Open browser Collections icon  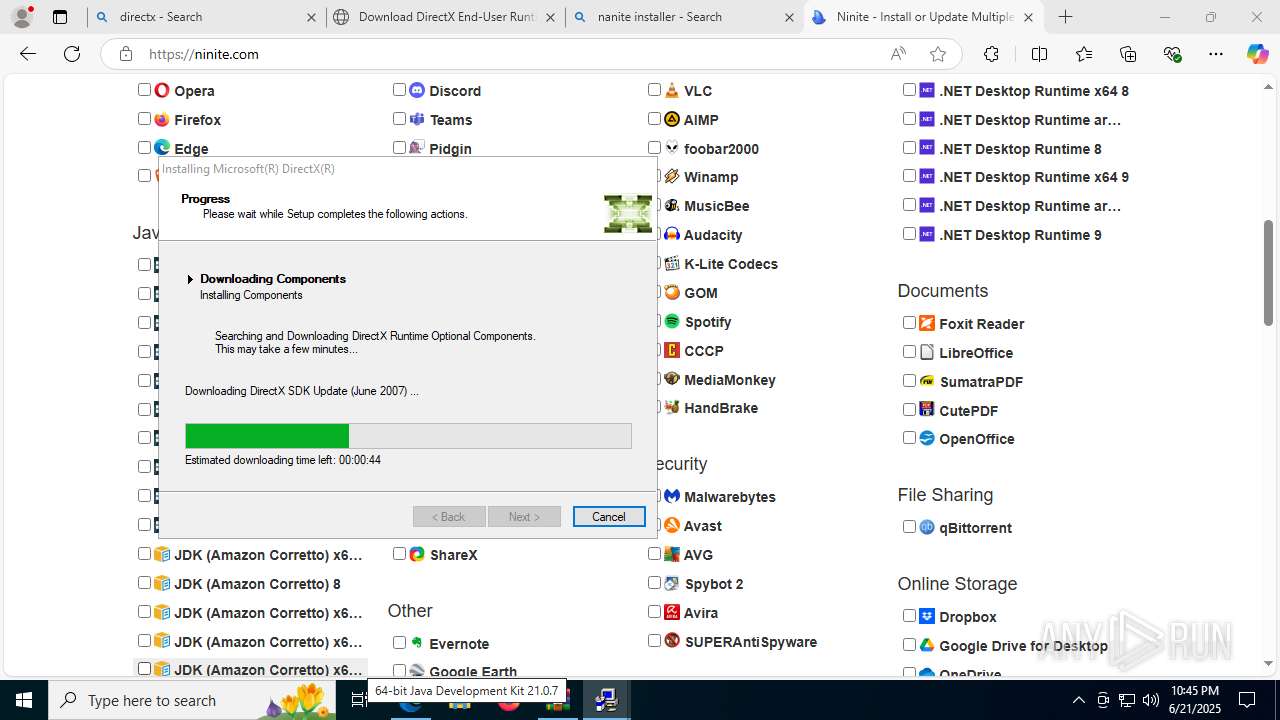(1129, 54)
